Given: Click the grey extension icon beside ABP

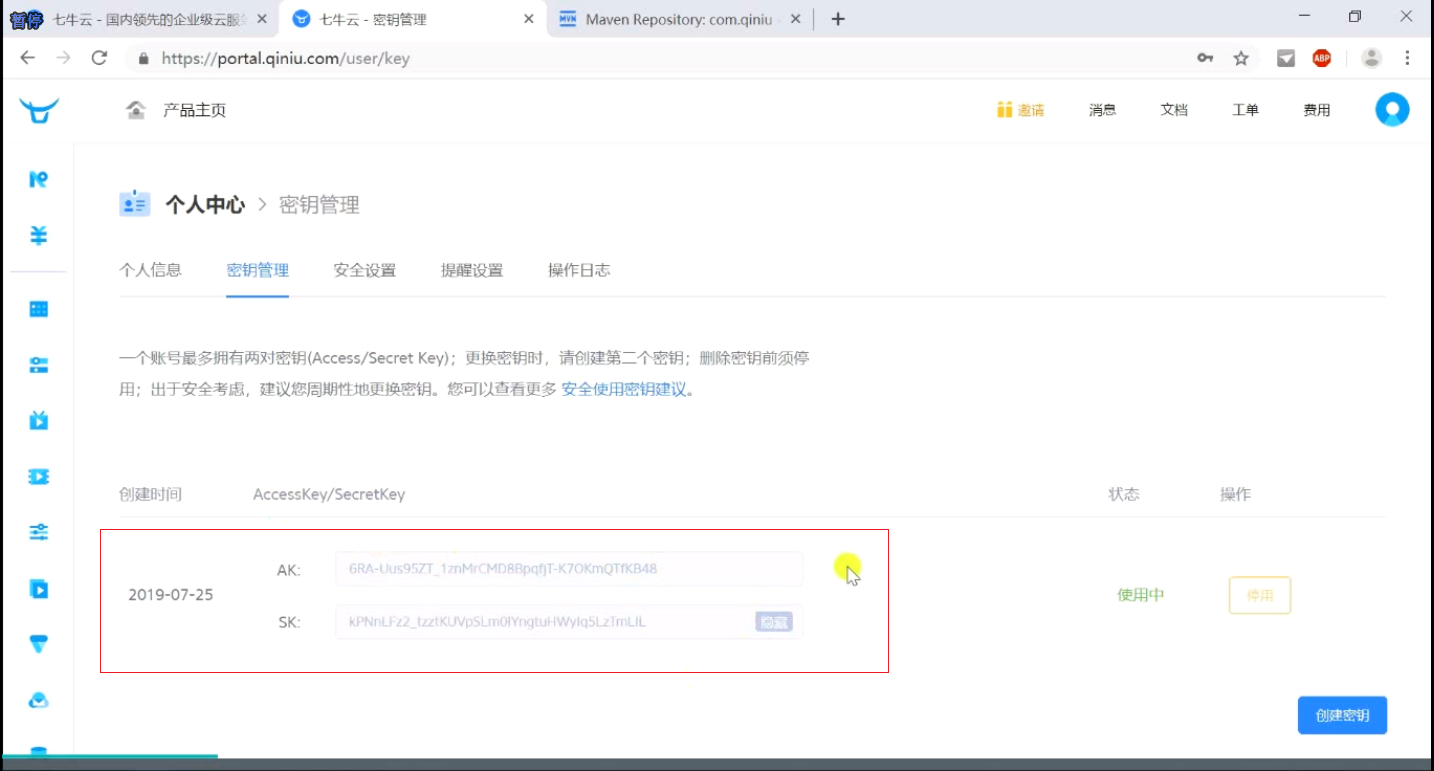Looking at the screenshot, I should click(x=1286, y=58).
